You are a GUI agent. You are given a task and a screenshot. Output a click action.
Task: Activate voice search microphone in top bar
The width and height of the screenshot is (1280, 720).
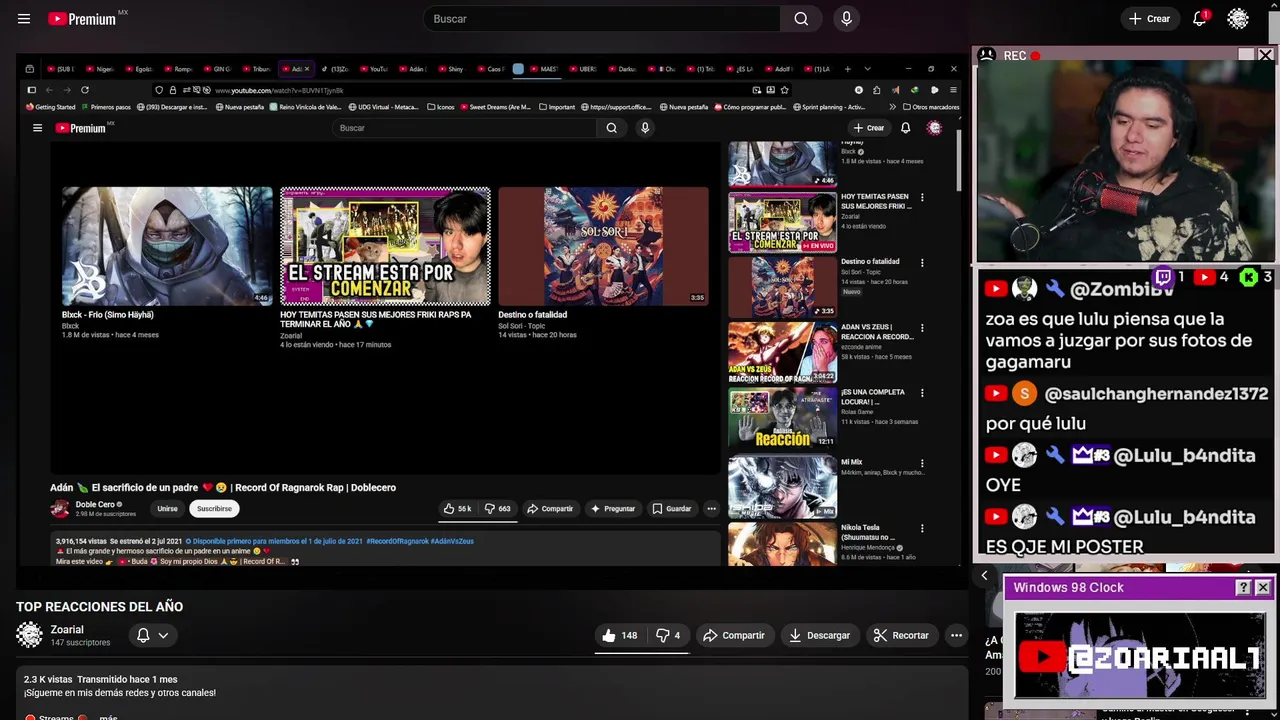click(x=847, y=19)
